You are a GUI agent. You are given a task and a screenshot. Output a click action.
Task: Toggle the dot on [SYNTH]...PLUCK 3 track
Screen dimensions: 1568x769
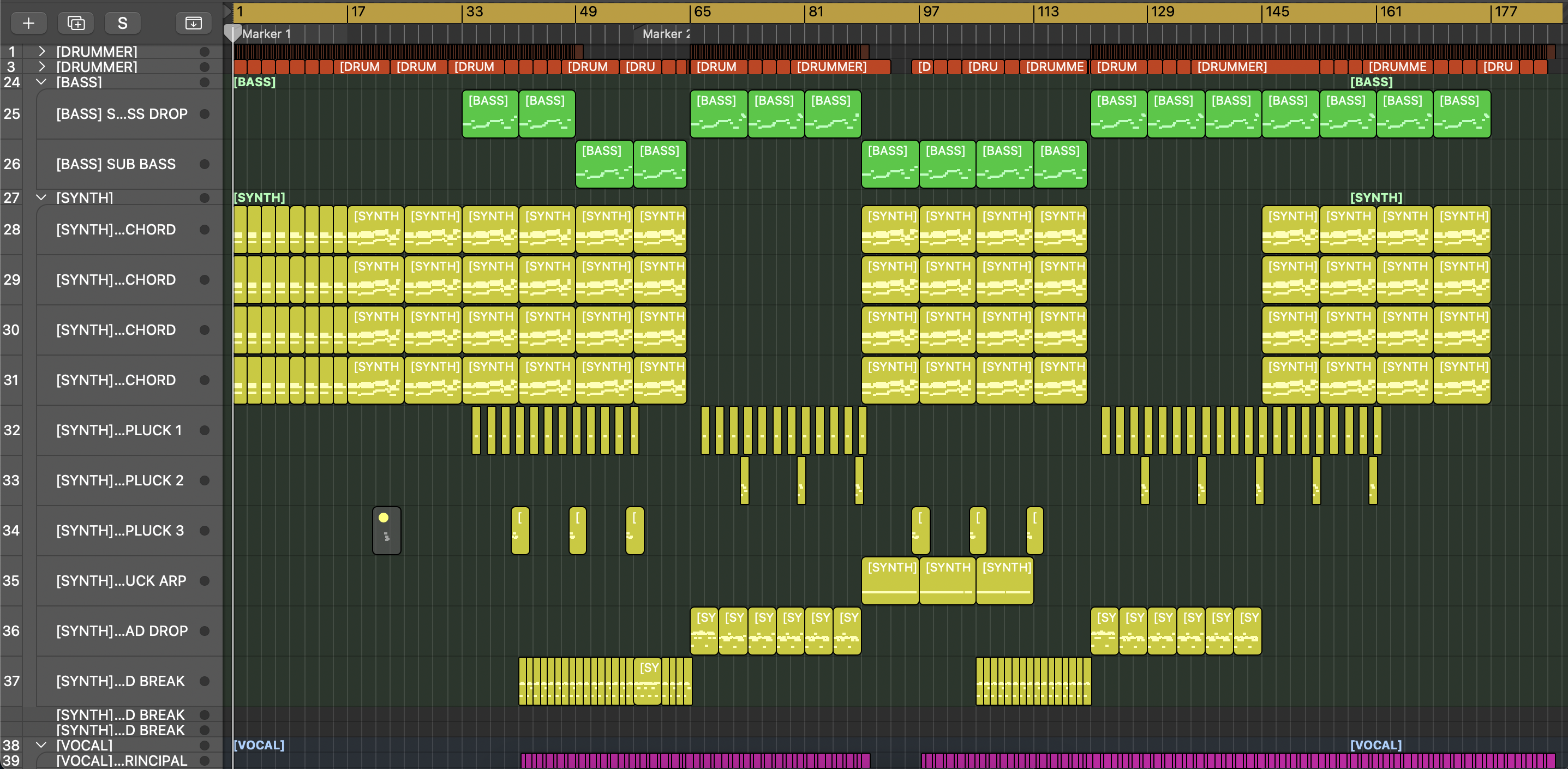[205, 531]
